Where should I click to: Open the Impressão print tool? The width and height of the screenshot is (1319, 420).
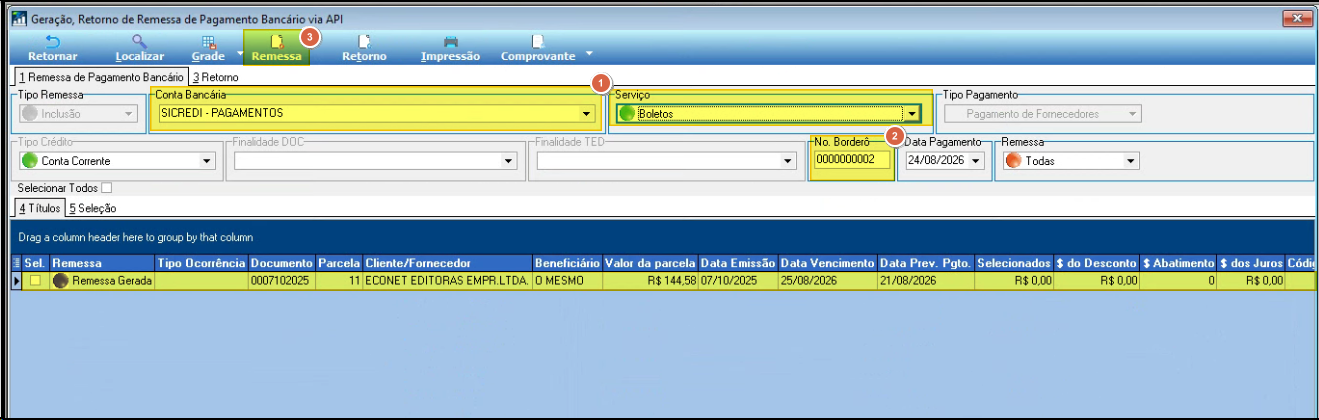point(450,48)
